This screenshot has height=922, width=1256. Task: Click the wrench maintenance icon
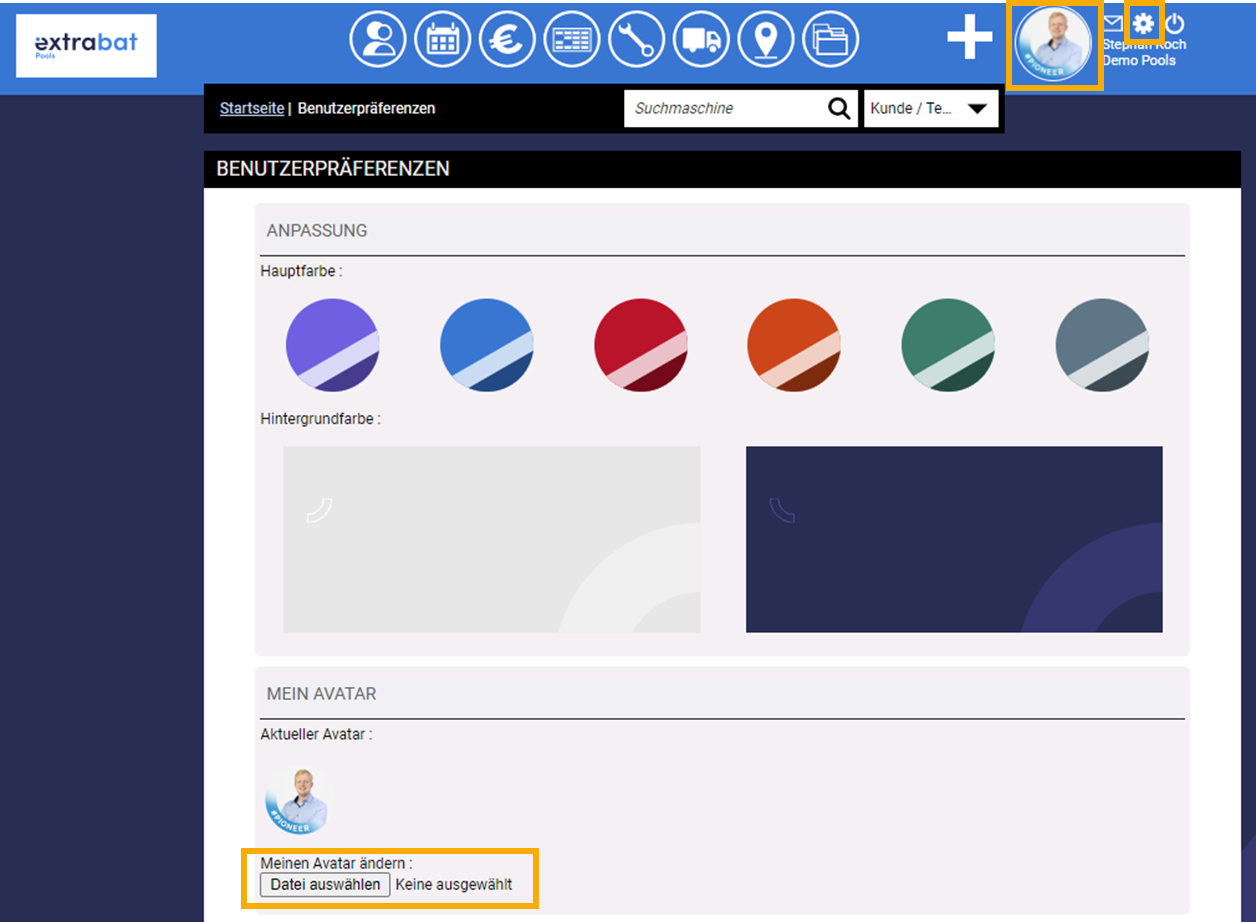coord(636,40)
